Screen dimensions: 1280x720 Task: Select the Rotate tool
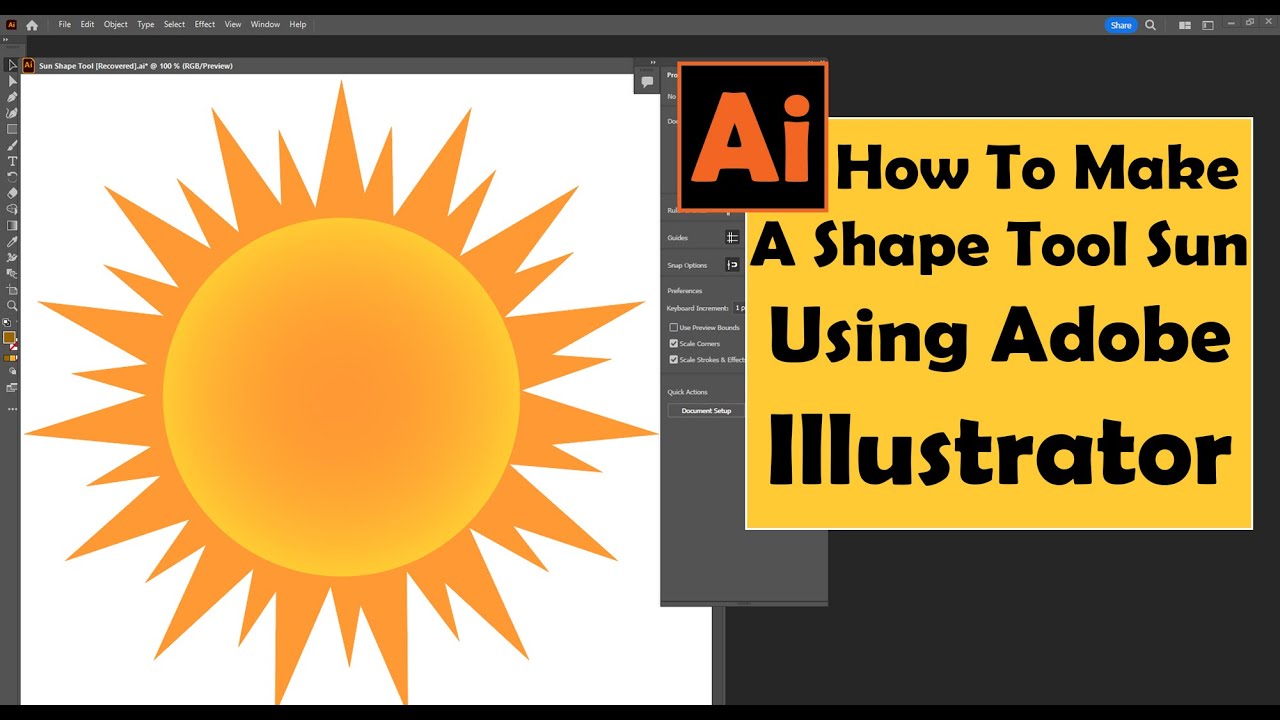tap(12, 177)
